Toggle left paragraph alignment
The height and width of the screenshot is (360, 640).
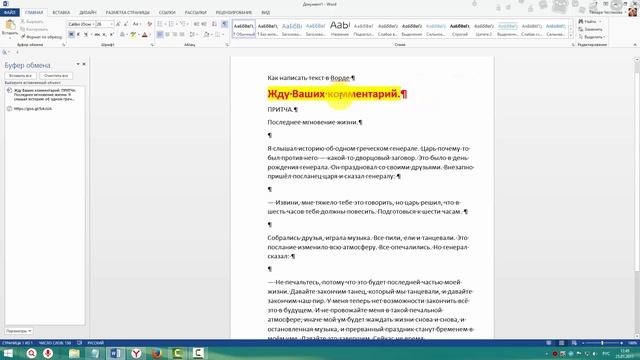pyautogui.click(x=160, y=35)
